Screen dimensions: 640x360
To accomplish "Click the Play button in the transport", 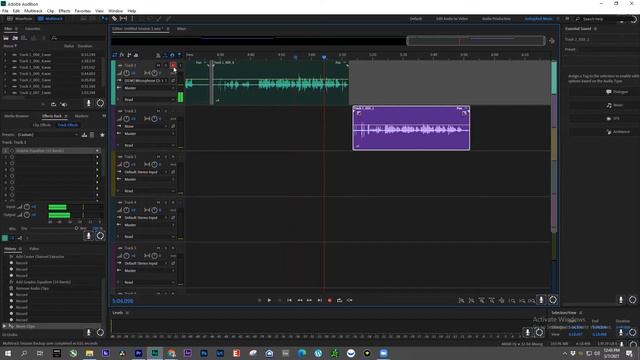I will coord(269,300).
